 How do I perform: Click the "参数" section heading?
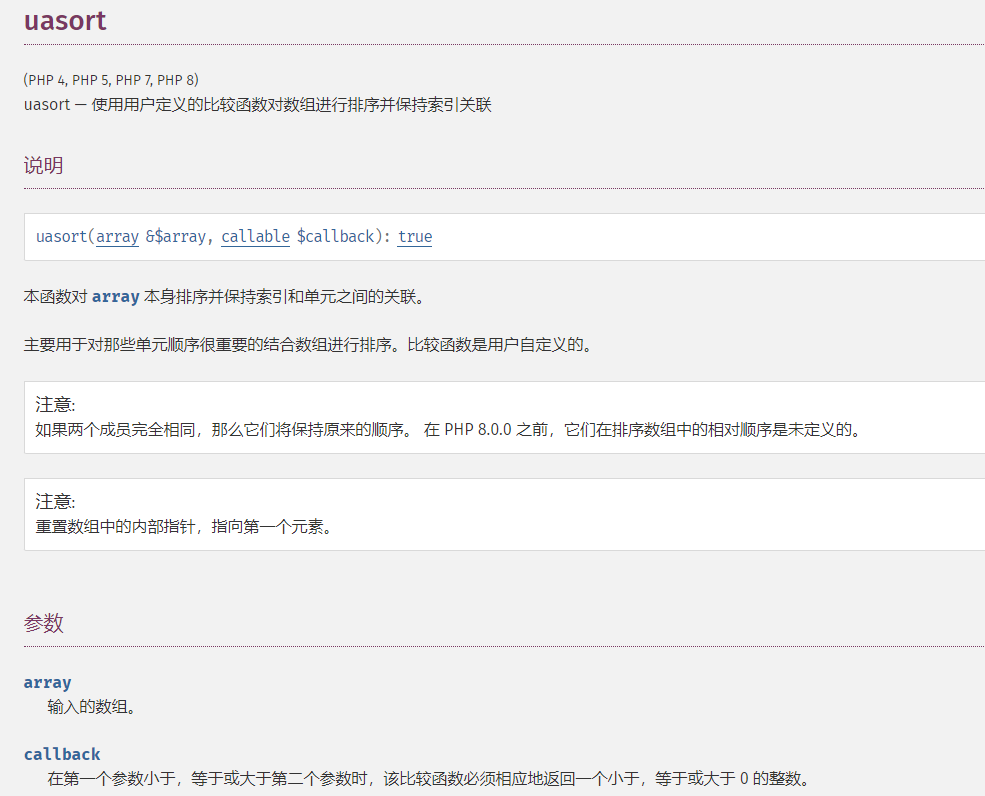click(44, 624)
